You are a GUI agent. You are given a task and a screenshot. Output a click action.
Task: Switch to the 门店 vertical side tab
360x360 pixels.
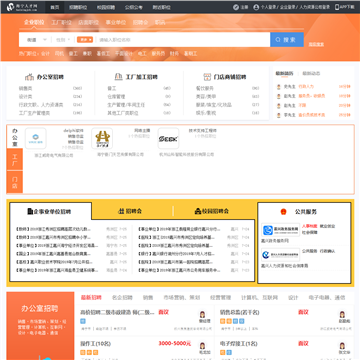tap(15, 182)
